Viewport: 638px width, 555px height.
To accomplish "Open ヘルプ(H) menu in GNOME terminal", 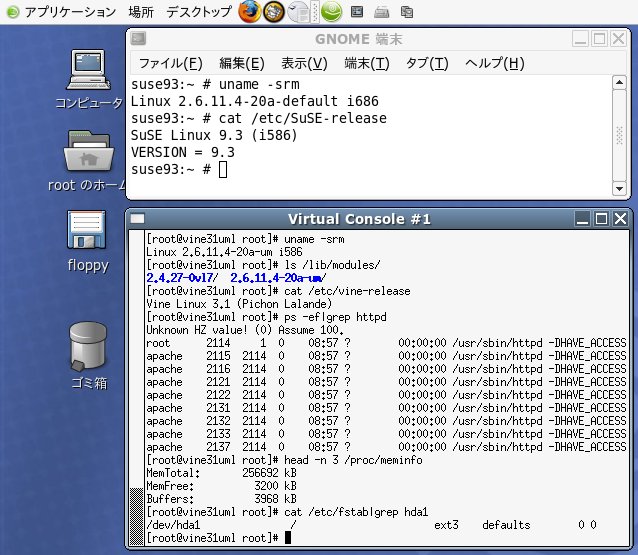I will (494, 63).
